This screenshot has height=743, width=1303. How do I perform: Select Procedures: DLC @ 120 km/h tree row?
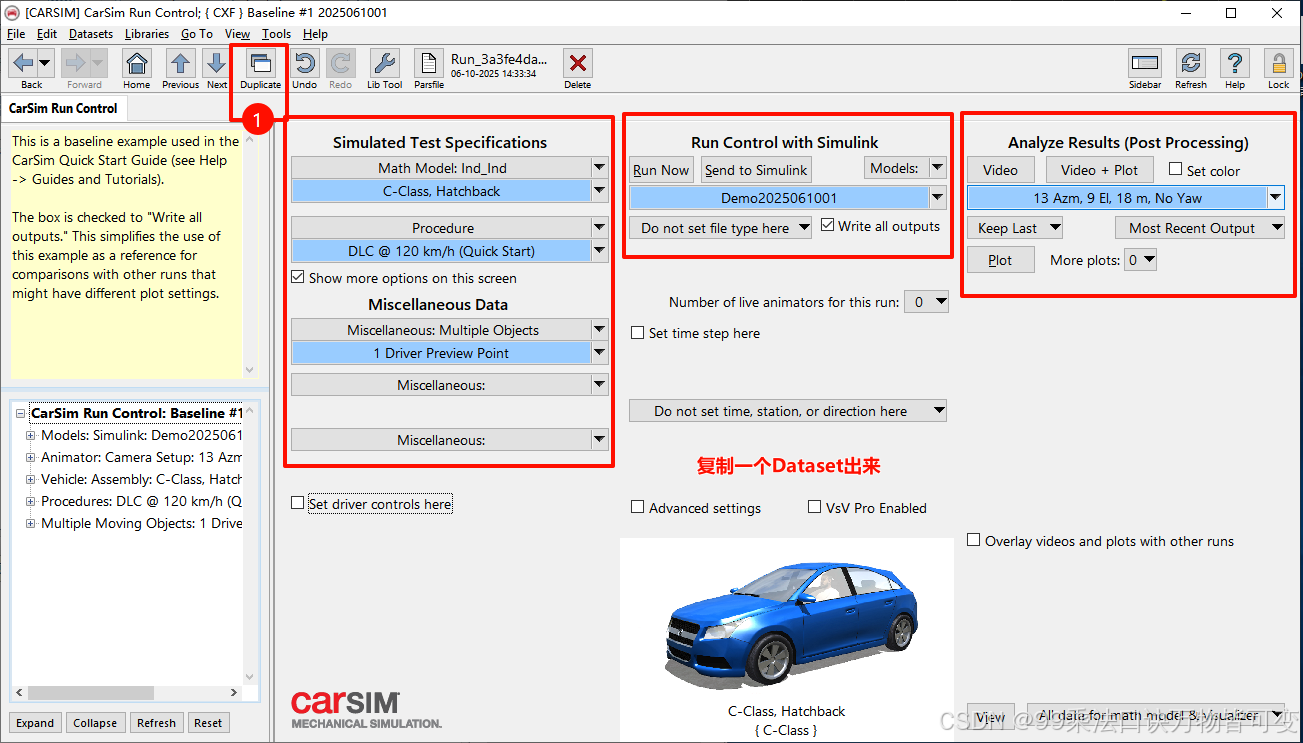(141, 501)
